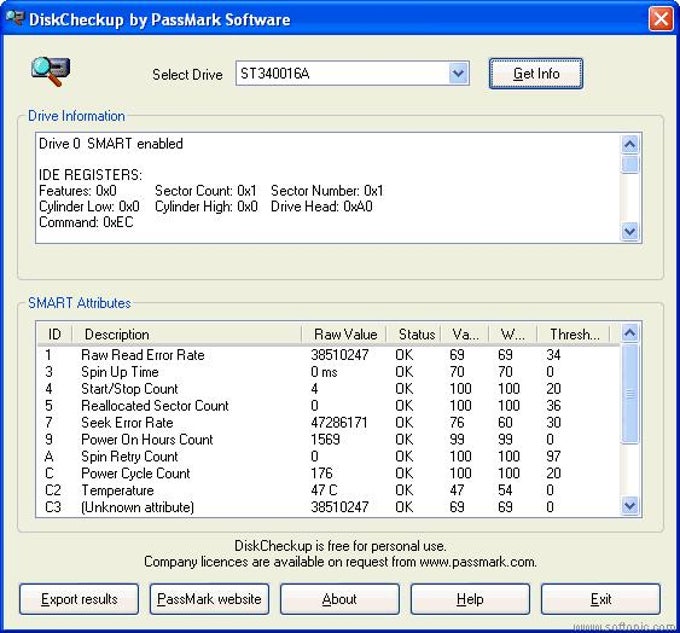Click SMART Attributes scroll down arrow

tap(630, 505)
